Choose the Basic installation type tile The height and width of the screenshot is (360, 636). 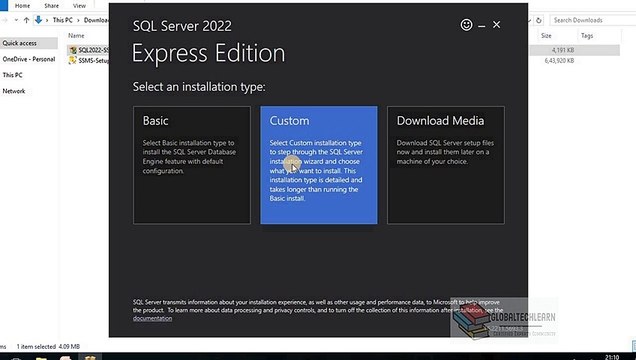tap(192, 165)
